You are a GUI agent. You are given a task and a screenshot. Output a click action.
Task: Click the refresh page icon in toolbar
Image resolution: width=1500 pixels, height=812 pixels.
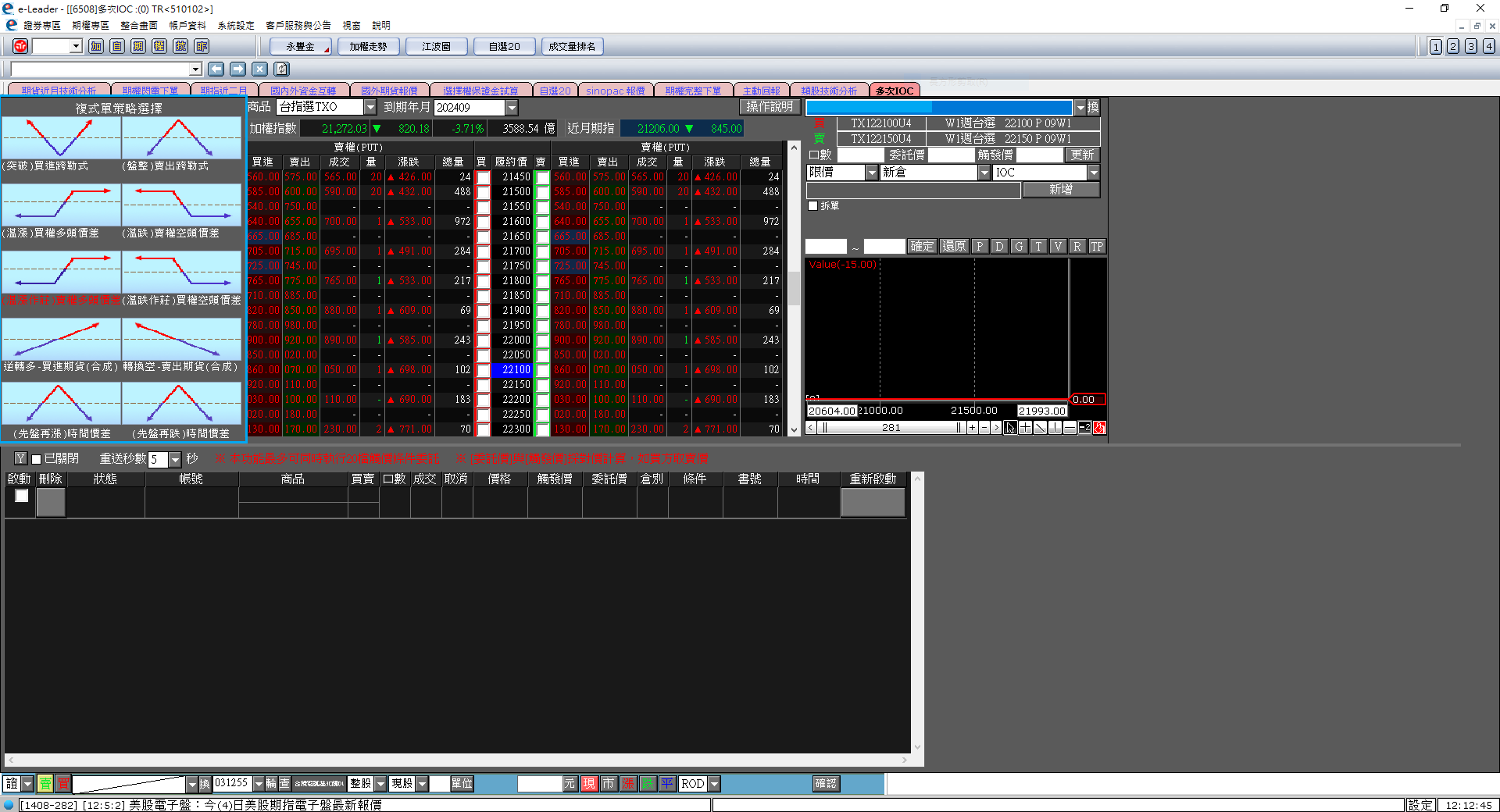282,69
